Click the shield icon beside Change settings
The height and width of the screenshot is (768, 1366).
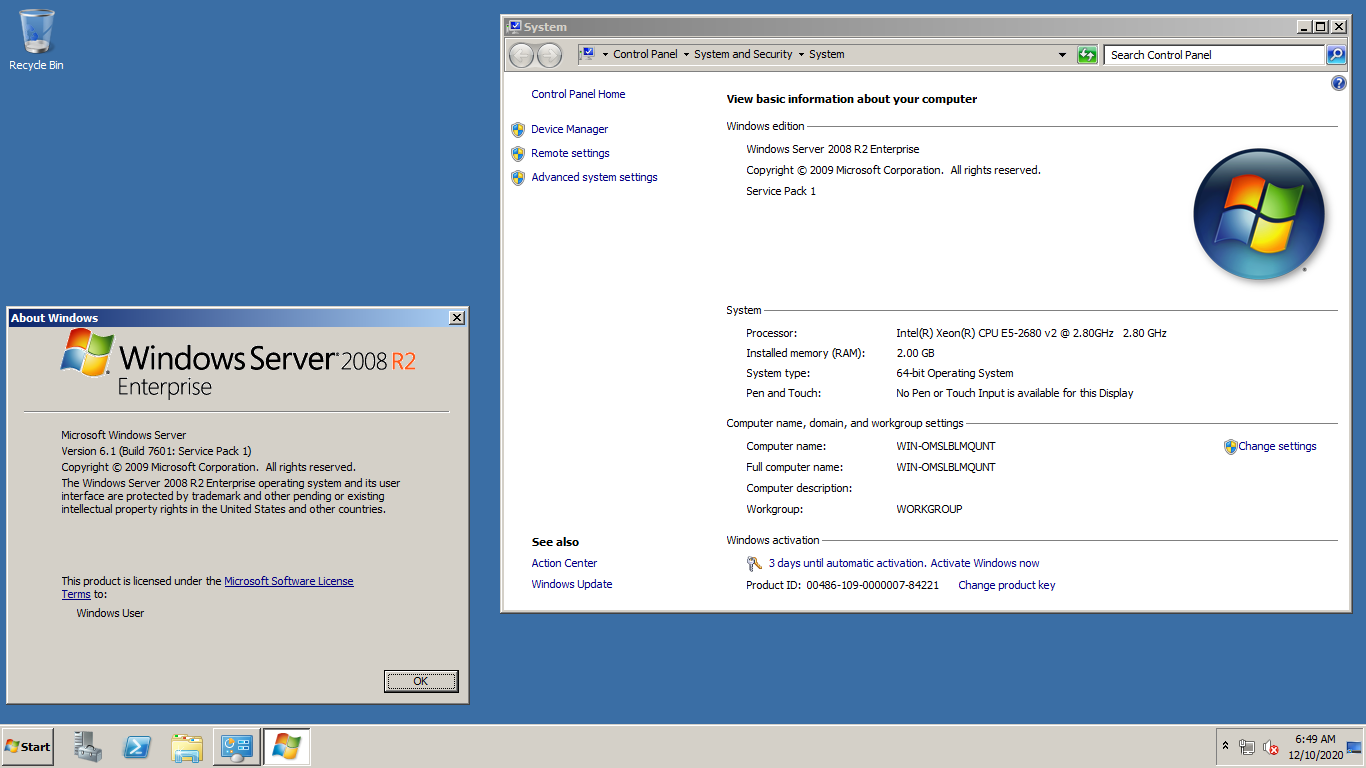click(x=1230, y=447)
